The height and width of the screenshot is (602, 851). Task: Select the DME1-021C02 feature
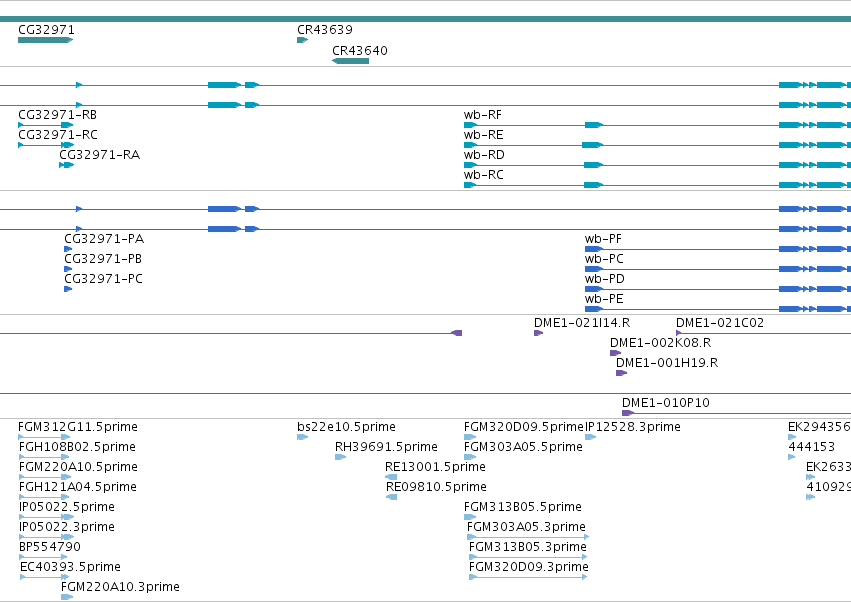(720, 323)
